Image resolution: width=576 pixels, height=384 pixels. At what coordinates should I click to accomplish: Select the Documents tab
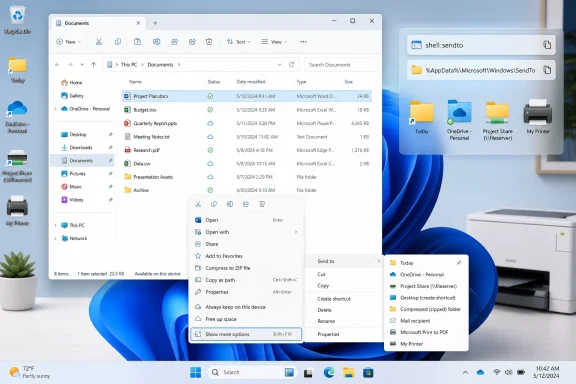(x=98, y=23)
